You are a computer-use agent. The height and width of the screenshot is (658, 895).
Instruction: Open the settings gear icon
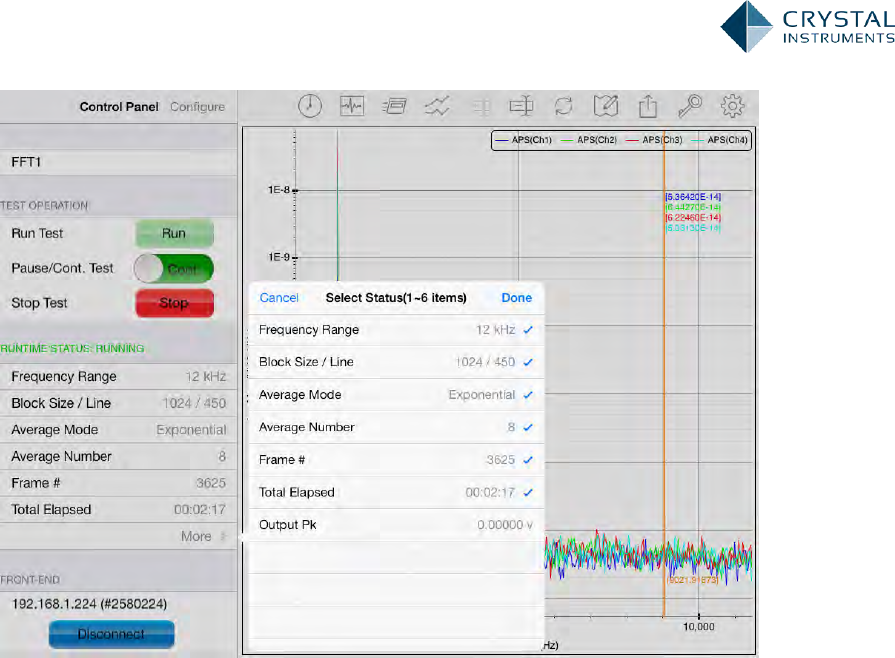click(x=732, y=106)
